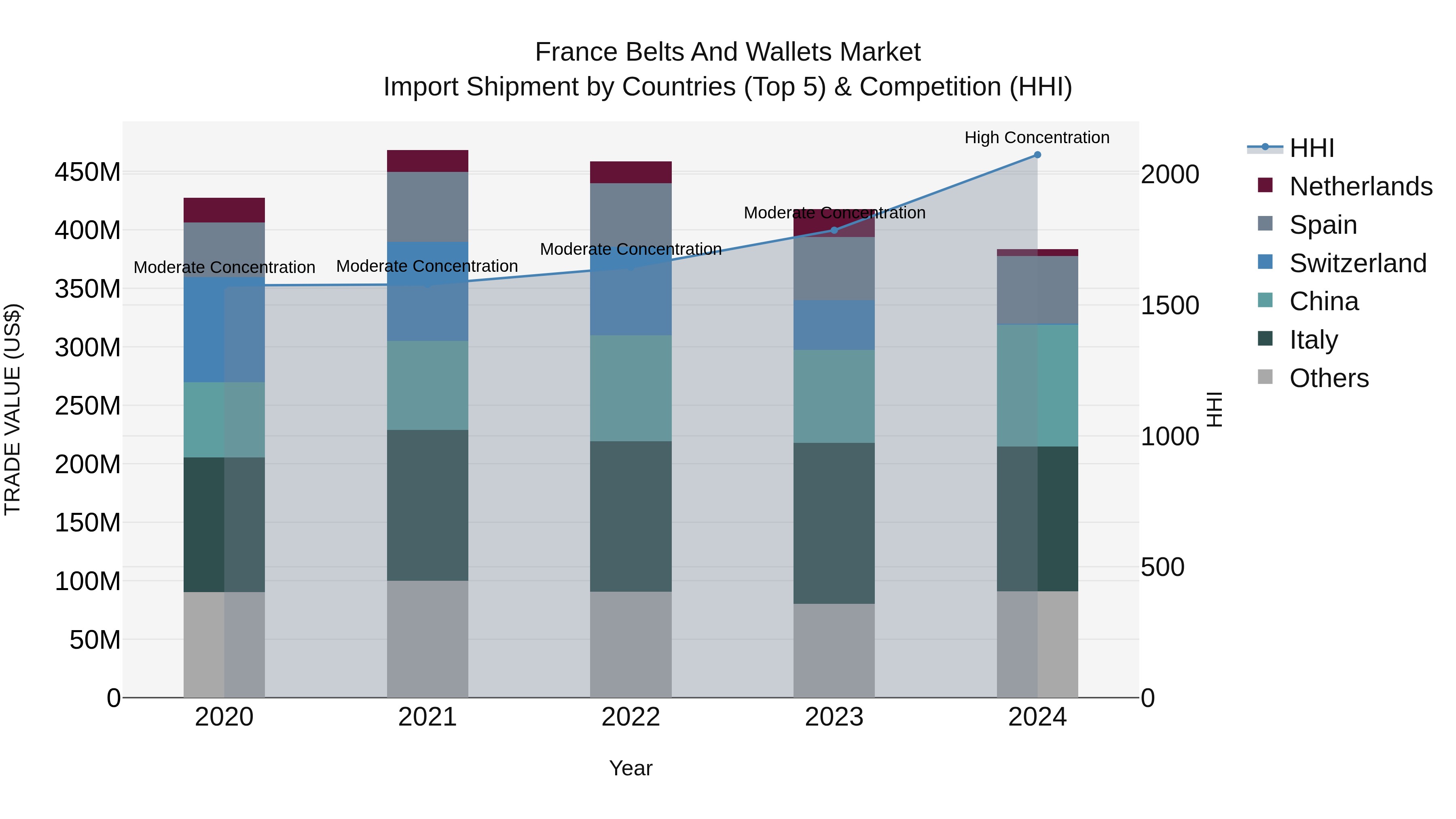Click the HHI line marker in legend
The image size is (1456, 819).
[1265, 148]
